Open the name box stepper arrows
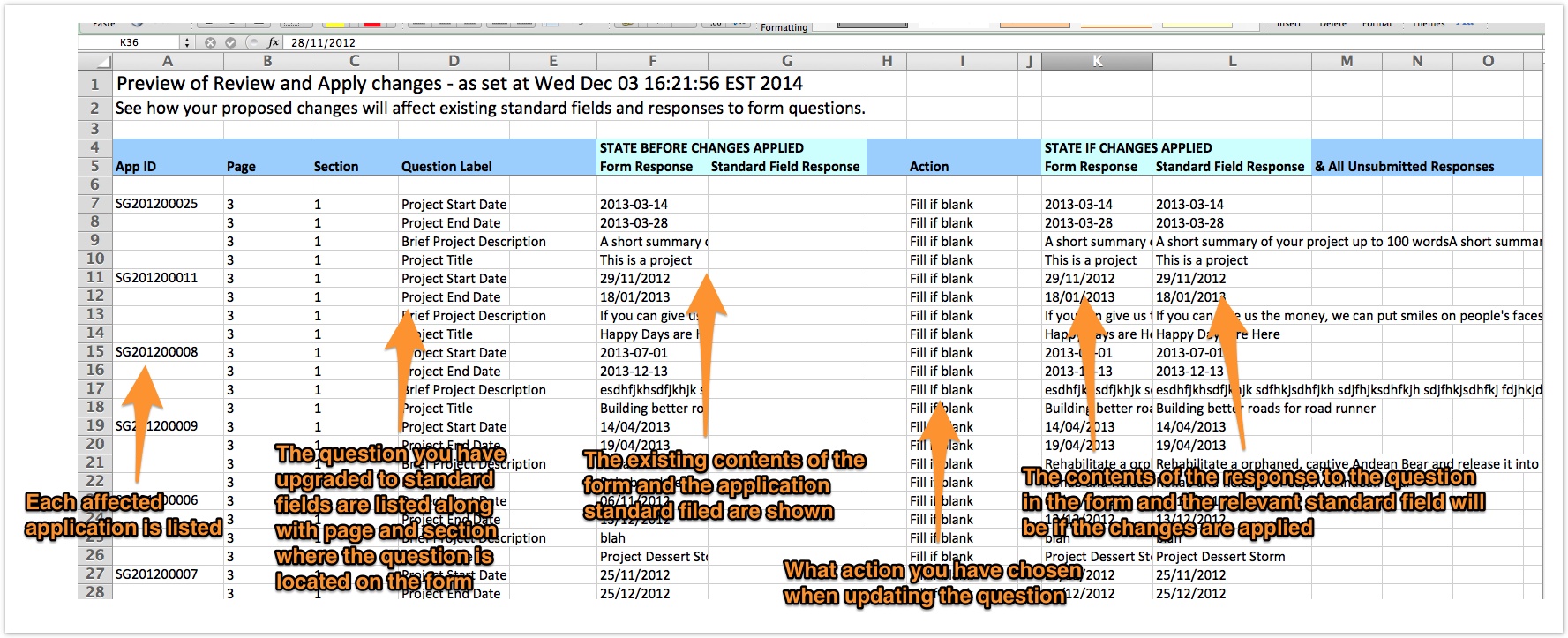 (187, 42)
